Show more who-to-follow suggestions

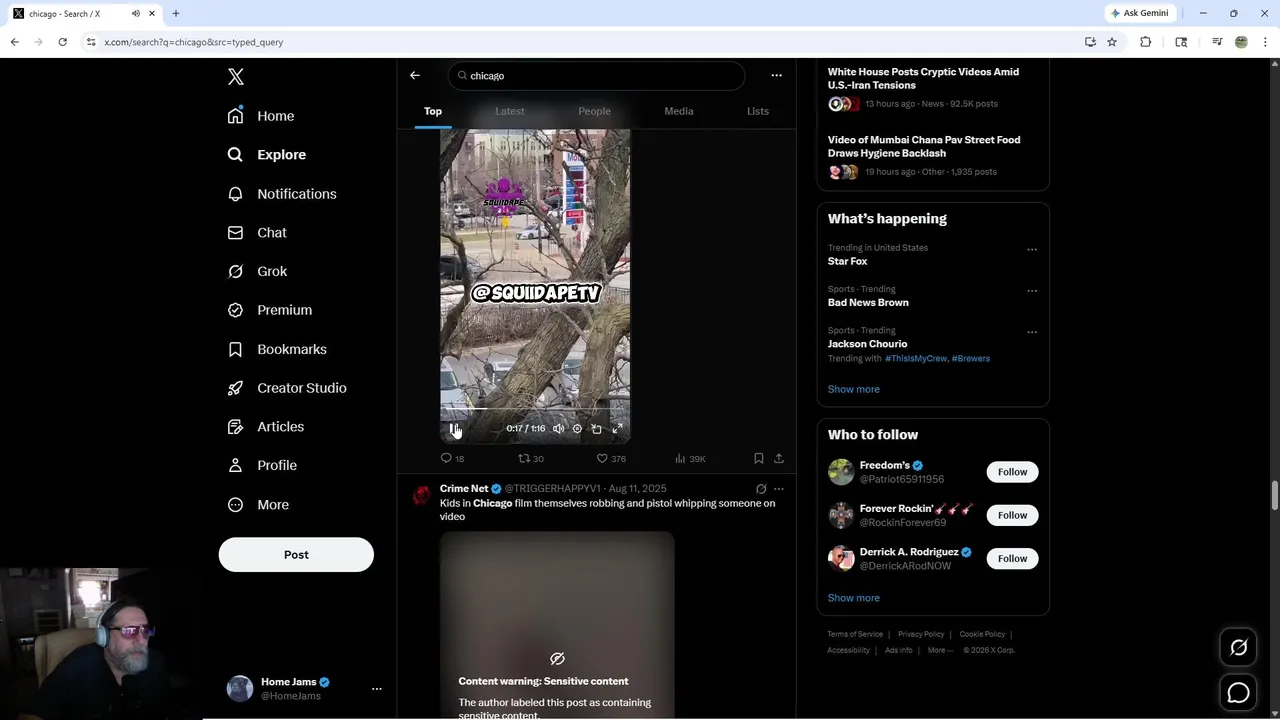tap(853, 598)
